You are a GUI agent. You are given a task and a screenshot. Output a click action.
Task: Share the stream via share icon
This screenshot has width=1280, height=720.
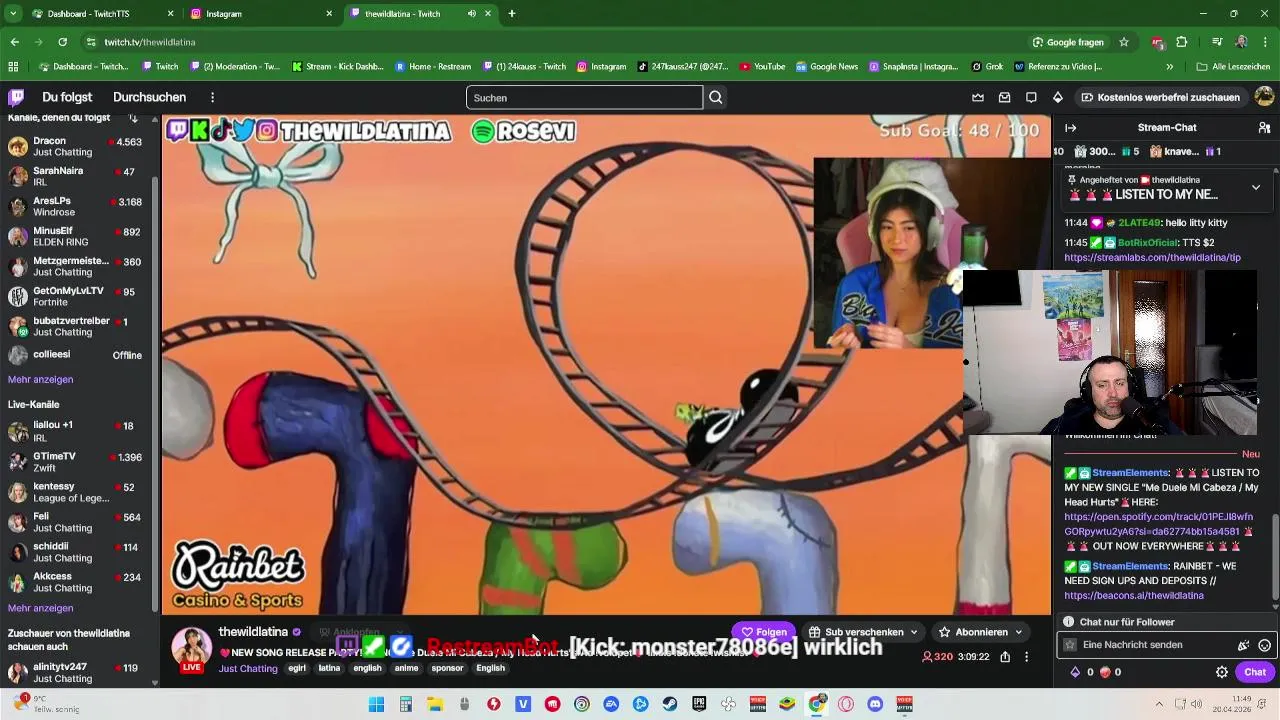tap(1005, 657)
